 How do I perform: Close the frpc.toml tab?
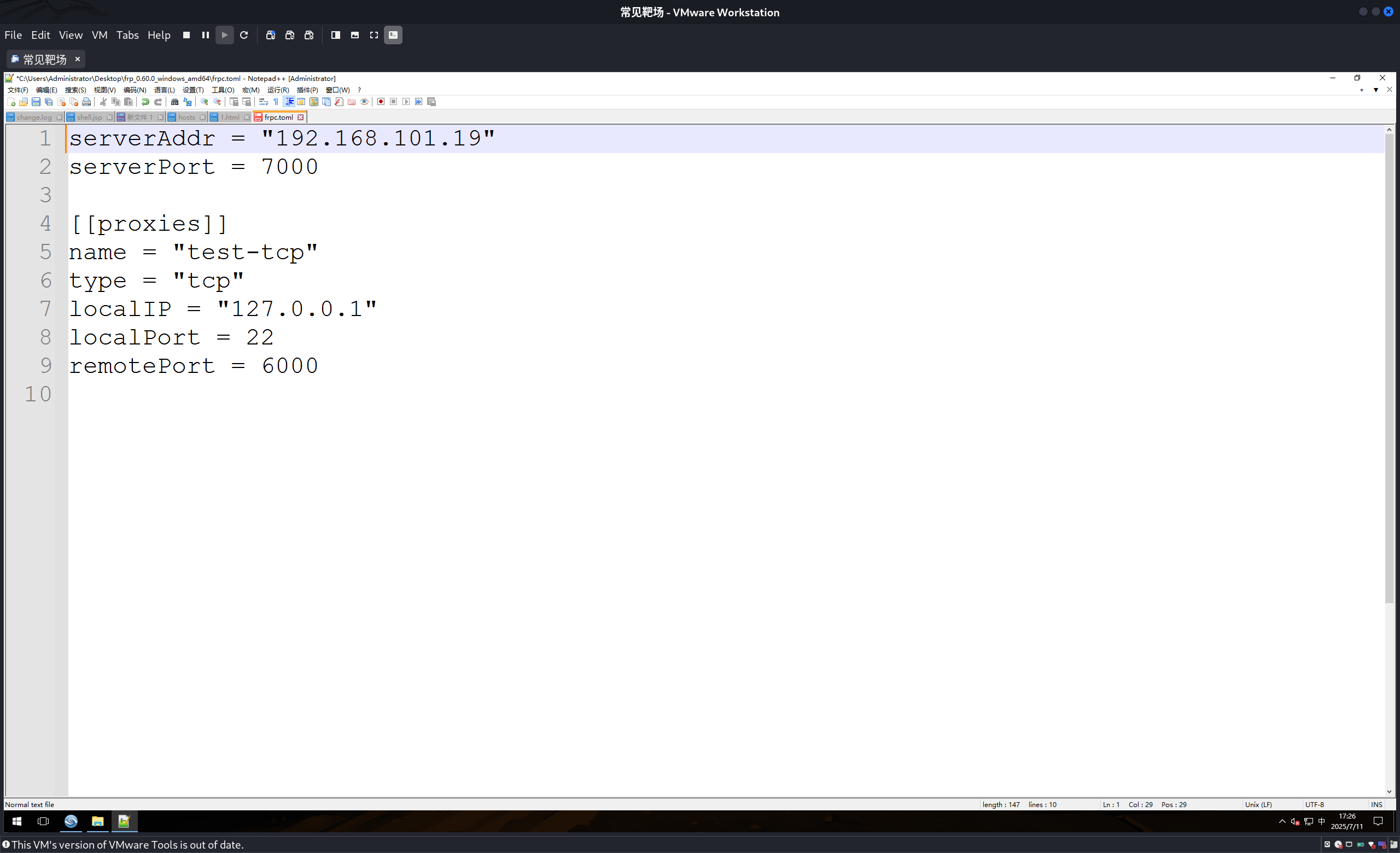pos(301,117)
